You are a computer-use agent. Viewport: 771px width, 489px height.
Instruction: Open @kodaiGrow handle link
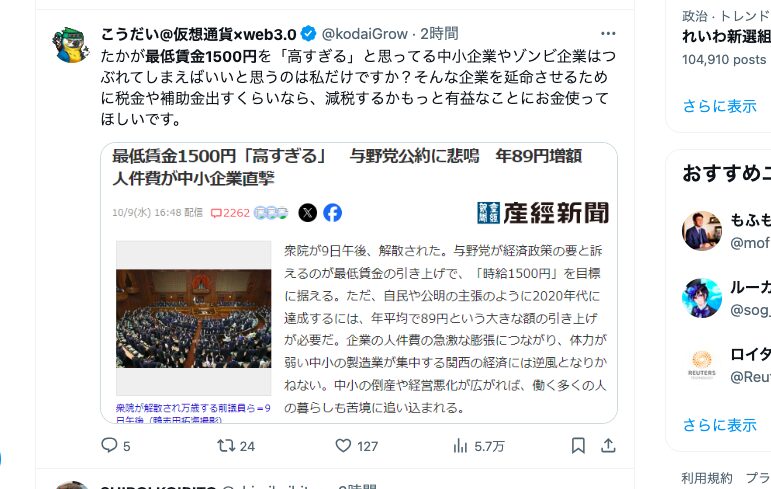(x=364, y=34)
